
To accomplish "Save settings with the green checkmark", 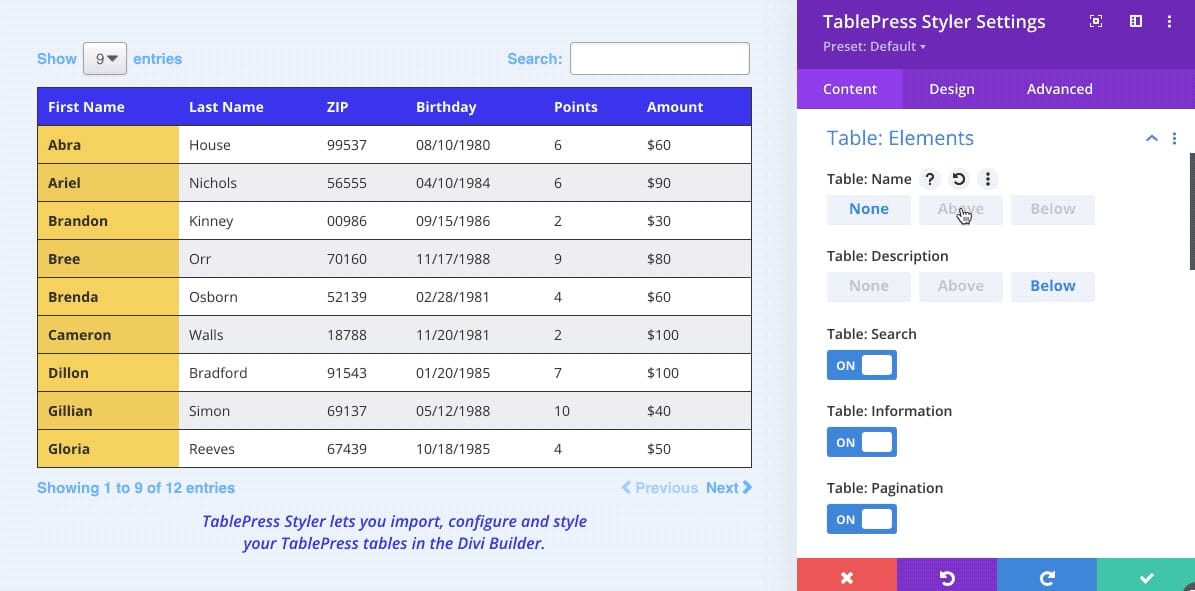I will tap(1145, 577).
